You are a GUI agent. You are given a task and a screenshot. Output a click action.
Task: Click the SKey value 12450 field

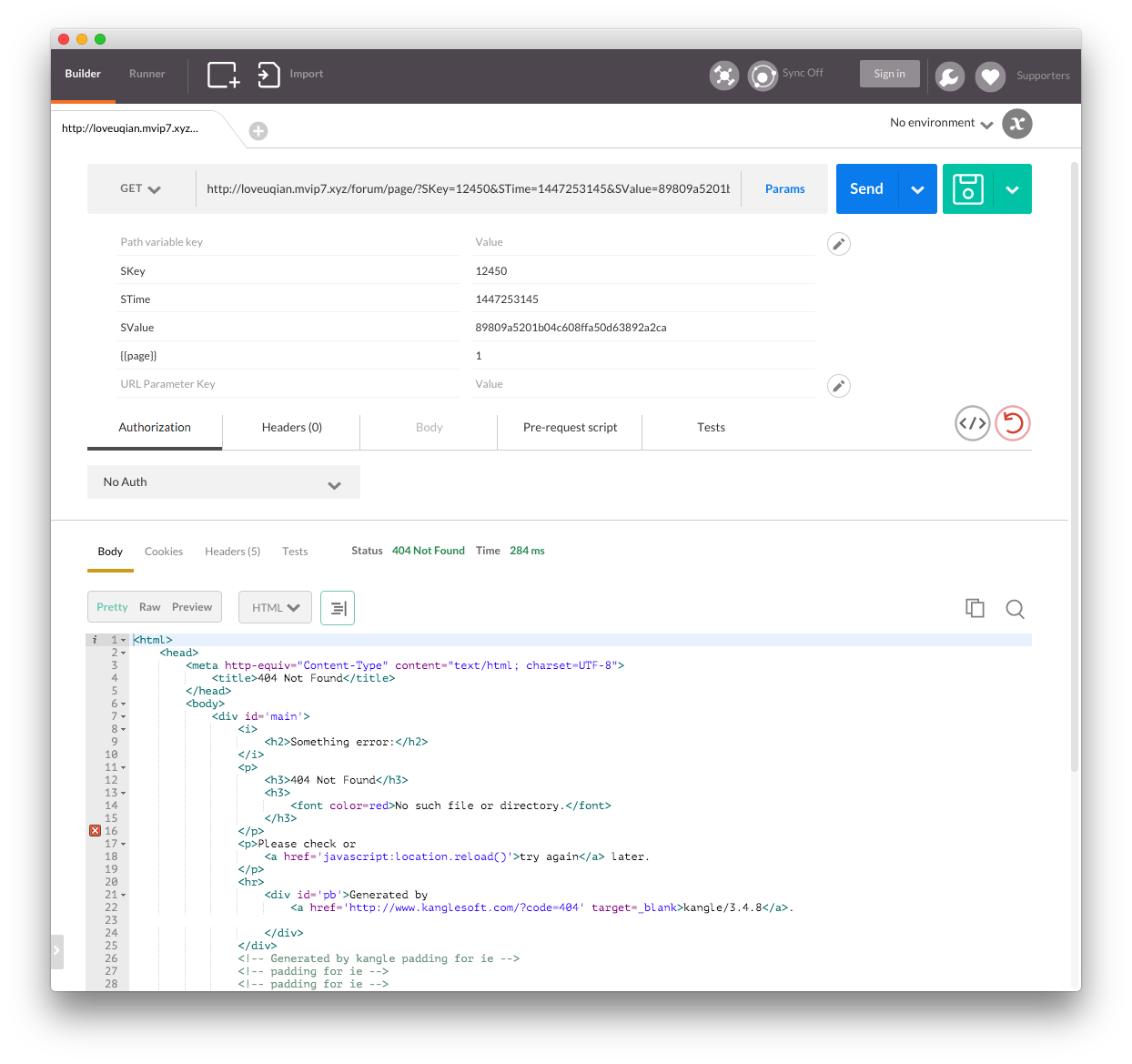(644, 271)
